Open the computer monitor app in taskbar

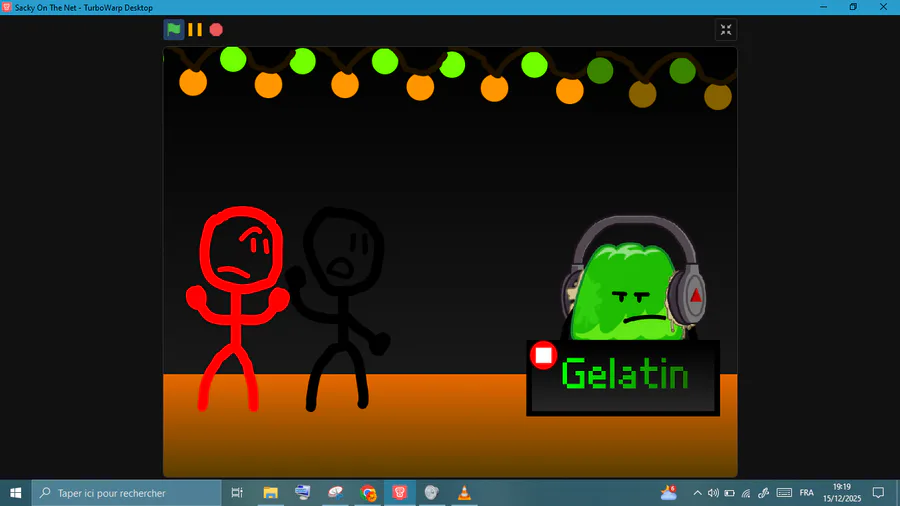[x=302, y=493]
